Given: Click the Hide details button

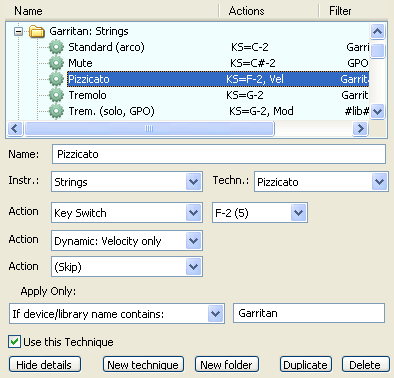Looking at the screenshot, I should (x=45, y=365).
